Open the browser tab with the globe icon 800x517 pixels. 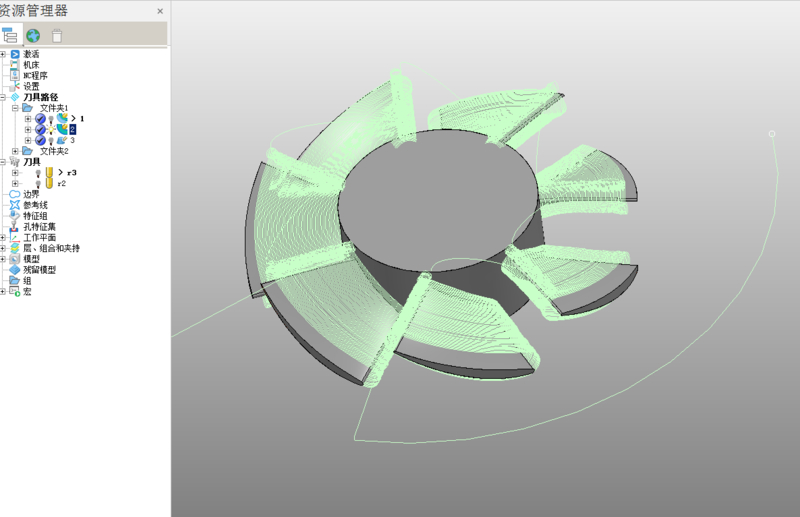[33, 36]
